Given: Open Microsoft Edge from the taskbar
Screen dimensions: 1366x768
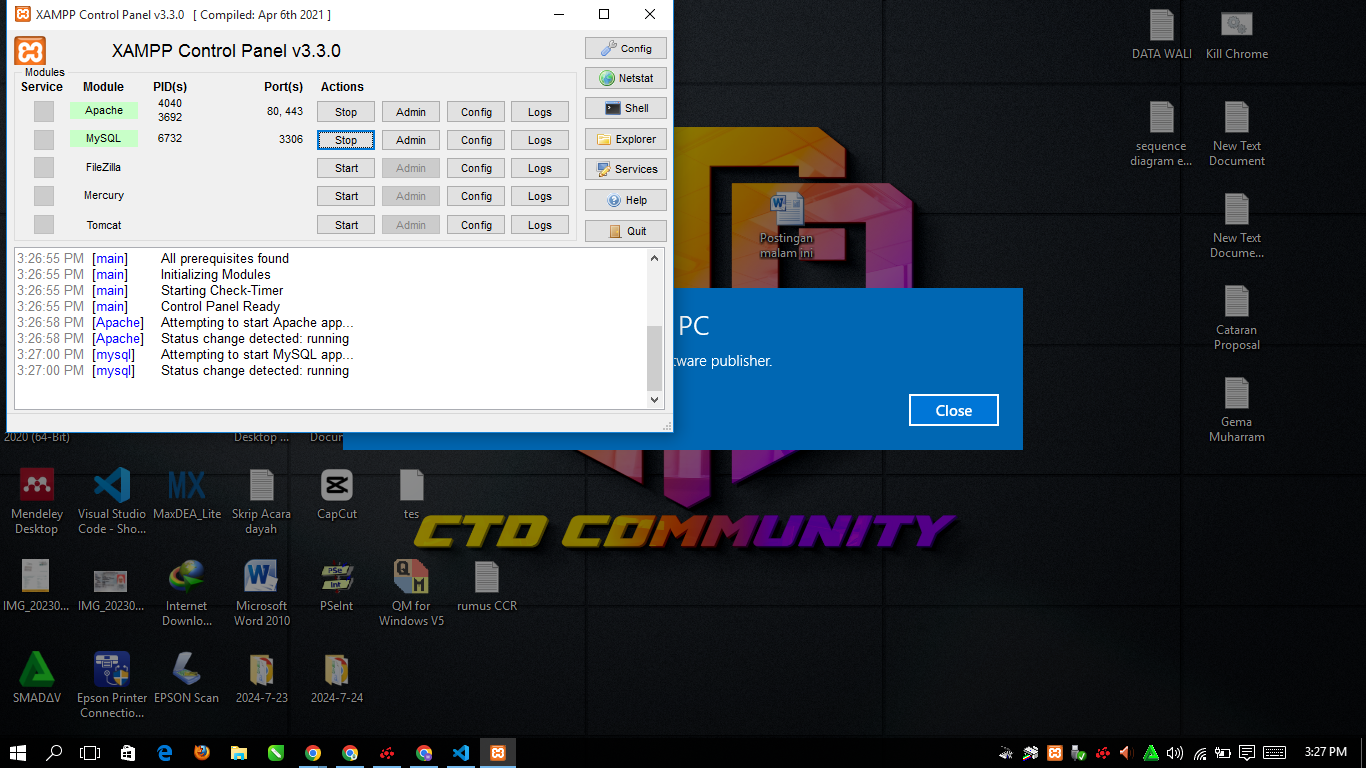Looking at the screenshot, I should coord(165,753).
